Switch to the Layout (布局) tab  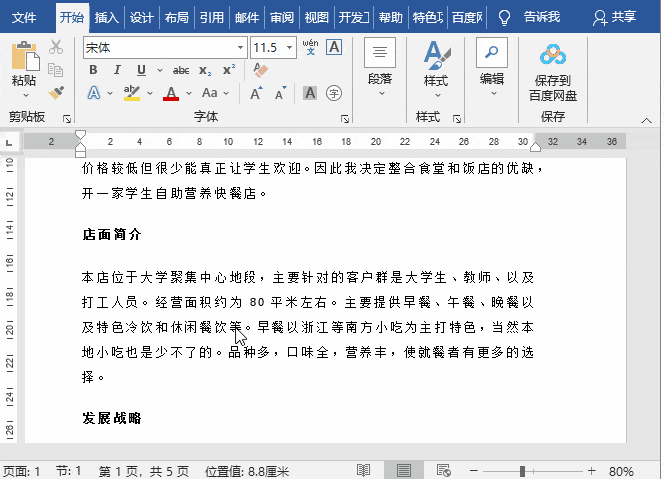coord(177,17)
